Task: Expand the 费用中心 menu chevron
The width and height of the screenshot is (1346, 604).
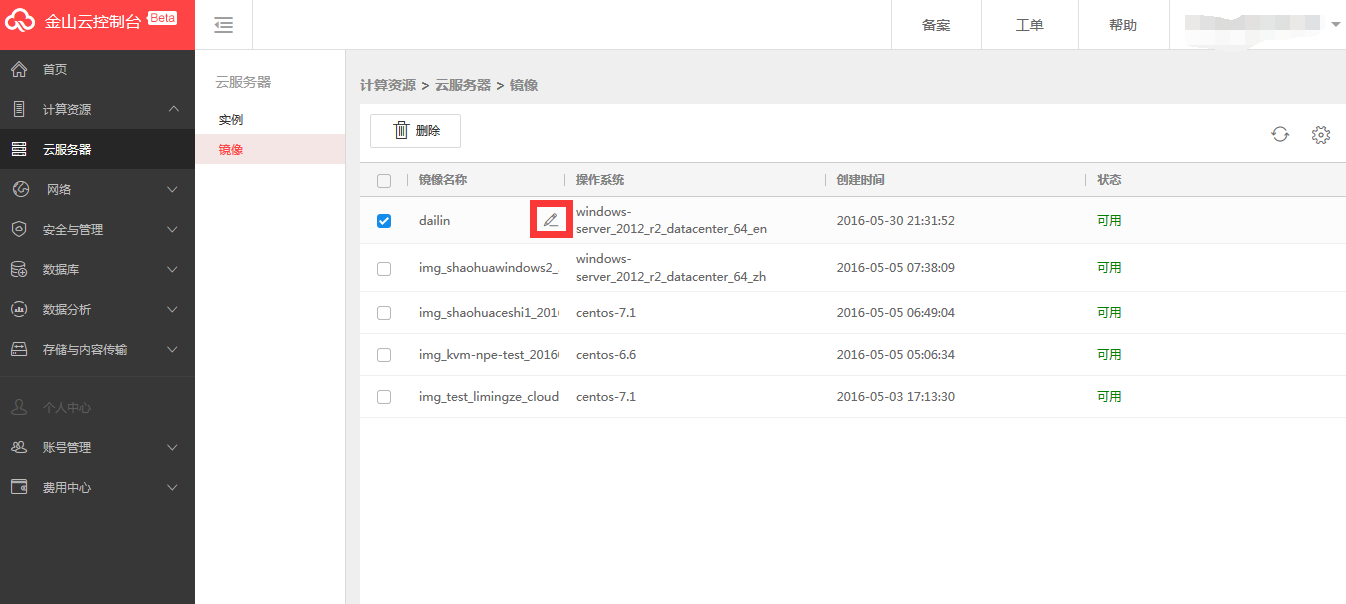Action: [173, 487]
